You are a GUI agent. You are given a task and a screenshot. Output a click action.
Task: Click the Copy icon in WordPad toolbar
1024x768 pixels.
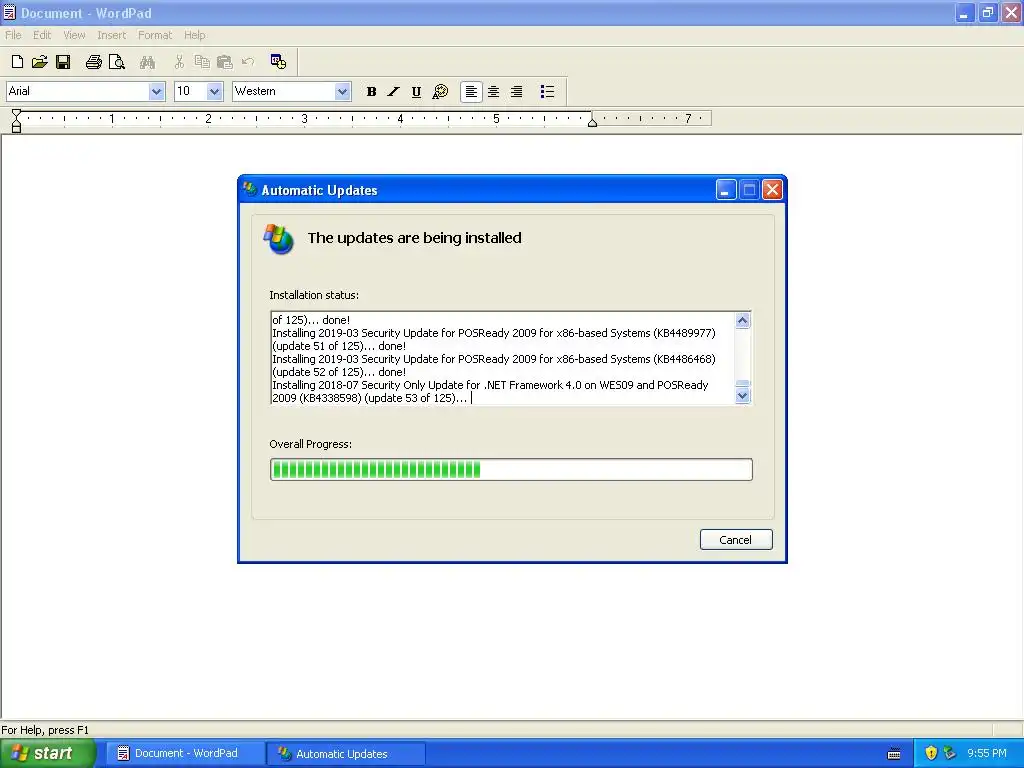[202, 62]
